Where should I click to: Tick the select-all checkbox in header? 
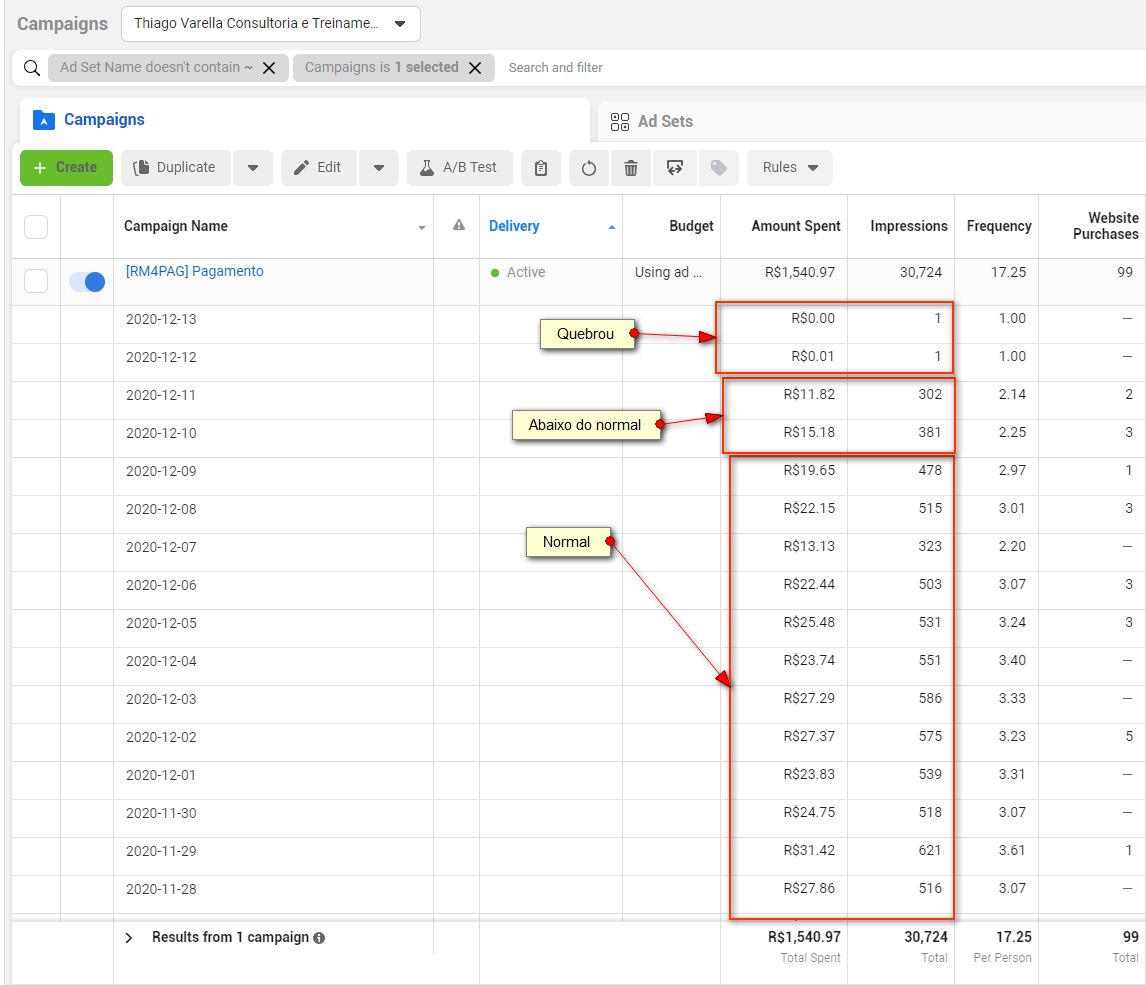tap(36, 227)
